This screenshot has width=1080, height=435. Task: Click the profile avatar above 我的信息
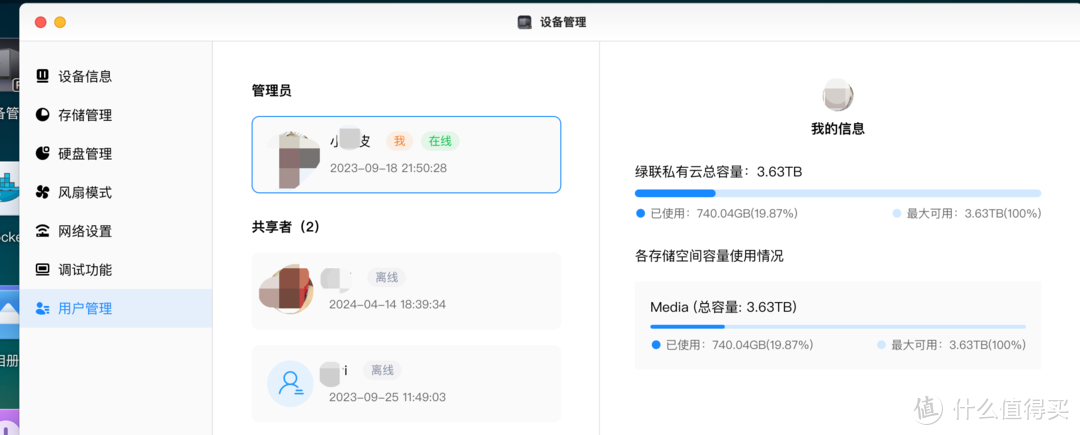837,96
